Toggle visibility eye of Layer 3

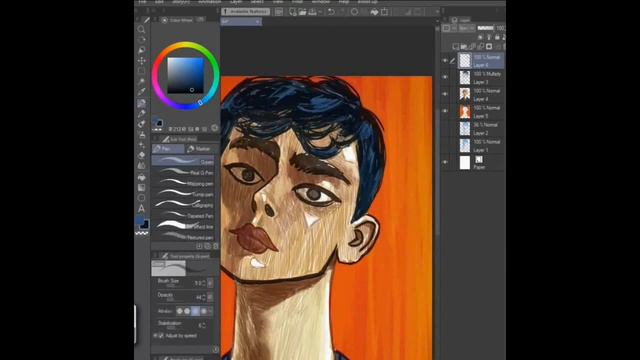click(445, 77)
